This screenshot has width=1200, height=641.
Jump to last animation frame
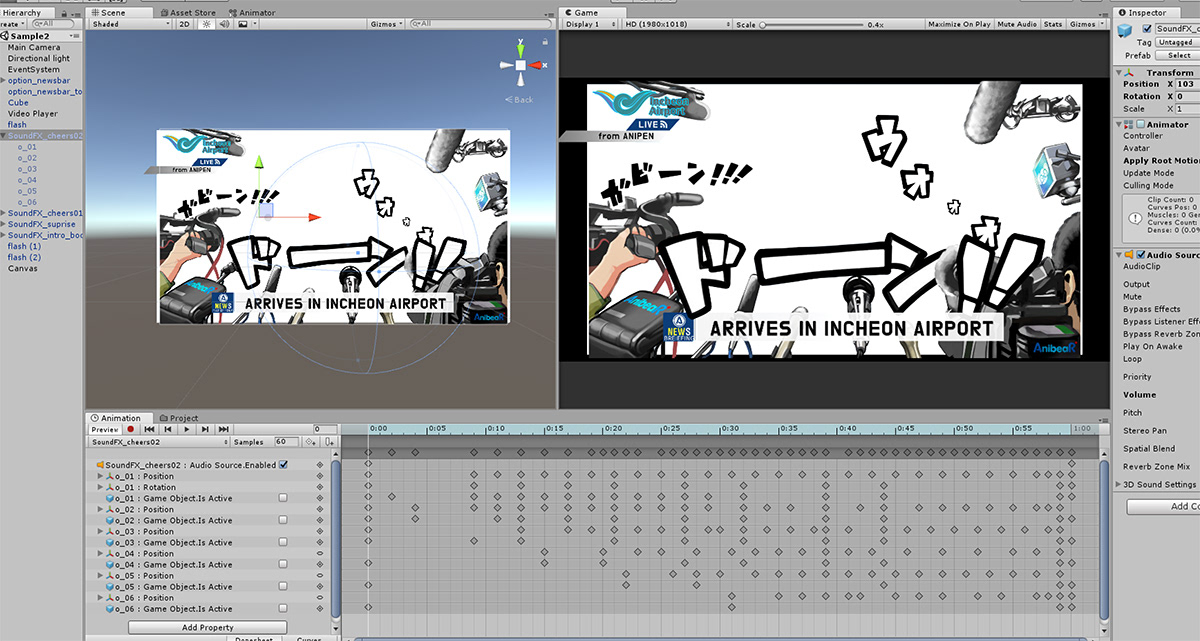tap(223, 429)
